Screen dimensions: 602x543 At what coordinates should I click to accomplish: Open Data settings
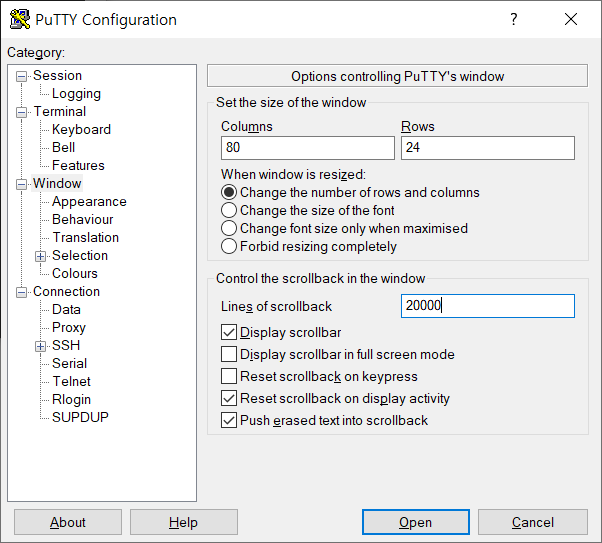(x=66, y=310)
